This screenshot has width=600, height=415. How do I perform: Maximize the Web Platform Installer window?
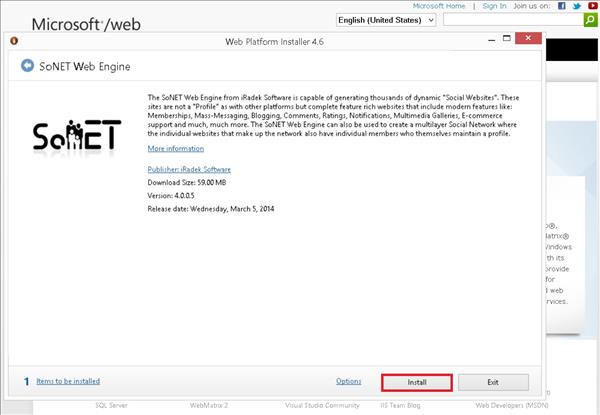(x=507, y=38)
